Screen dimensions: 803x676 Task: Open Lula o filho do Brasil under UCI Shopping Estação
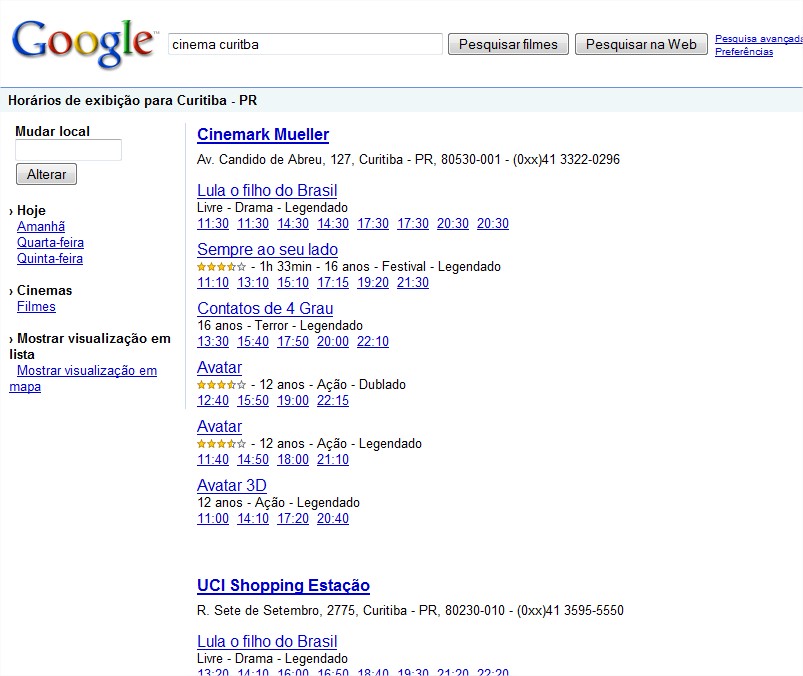(x=267, y=641)
